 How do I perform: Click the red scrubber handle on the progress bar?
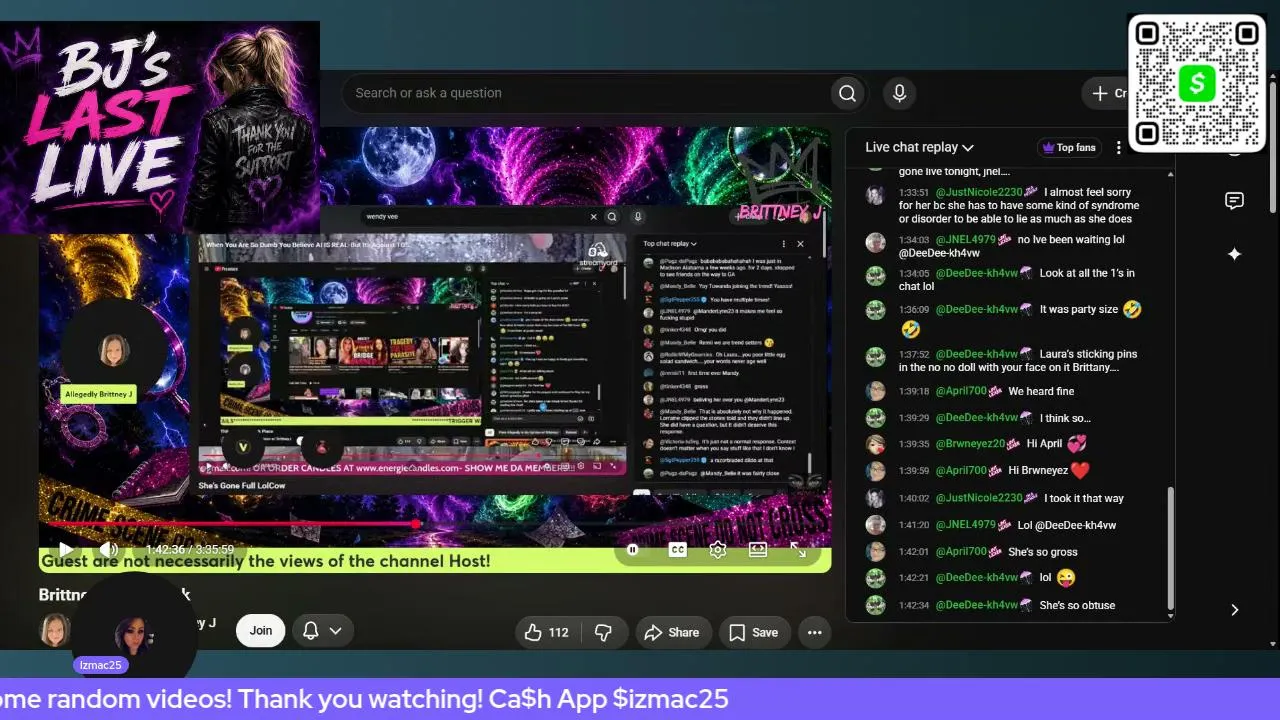[x=415, y=523]
